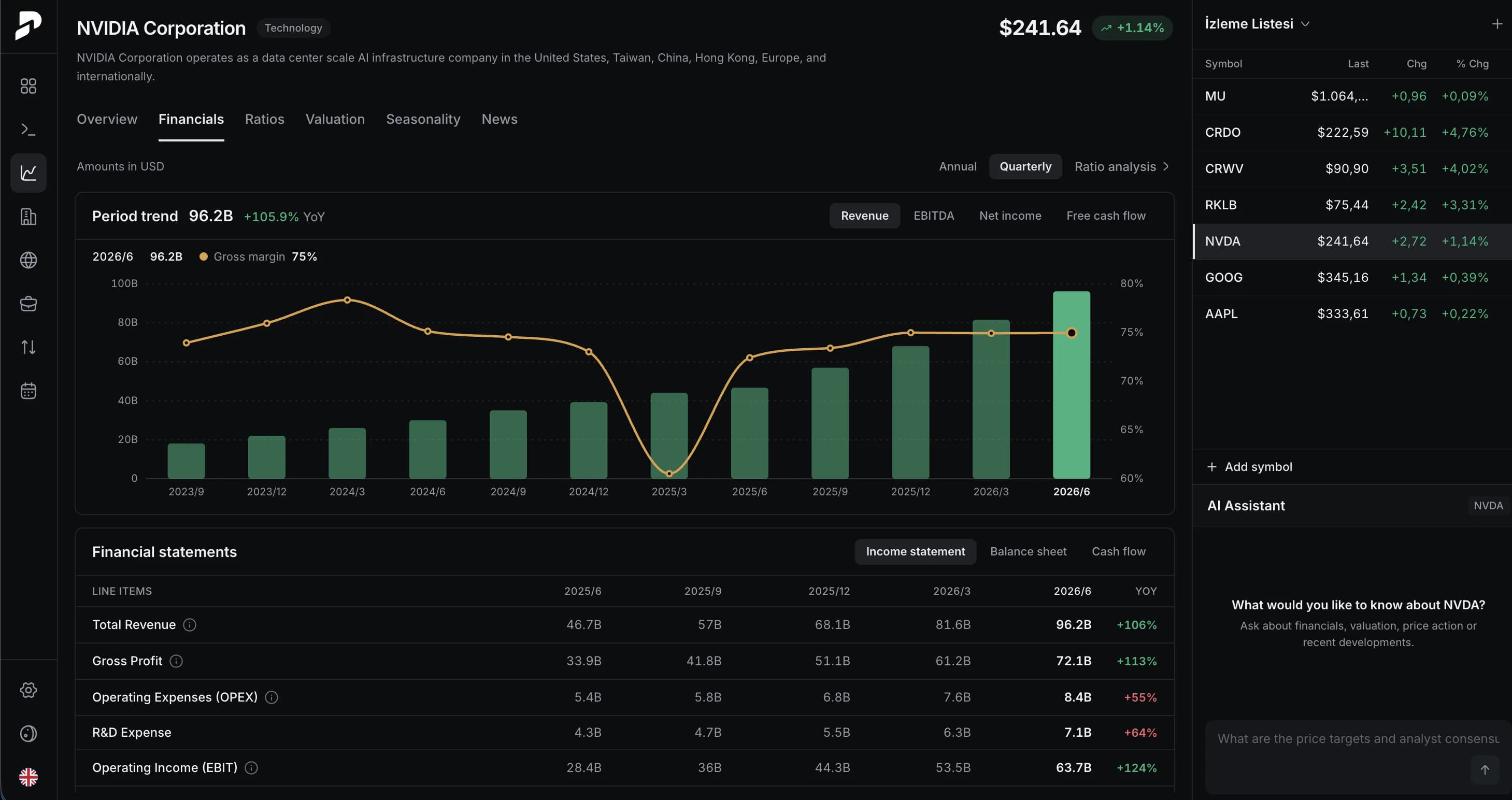Image resolution: width=1512 pixels, height=800 pixels.
Task: Click the info icon next to Operating Income (EBIT)
Action: (251, 768)
